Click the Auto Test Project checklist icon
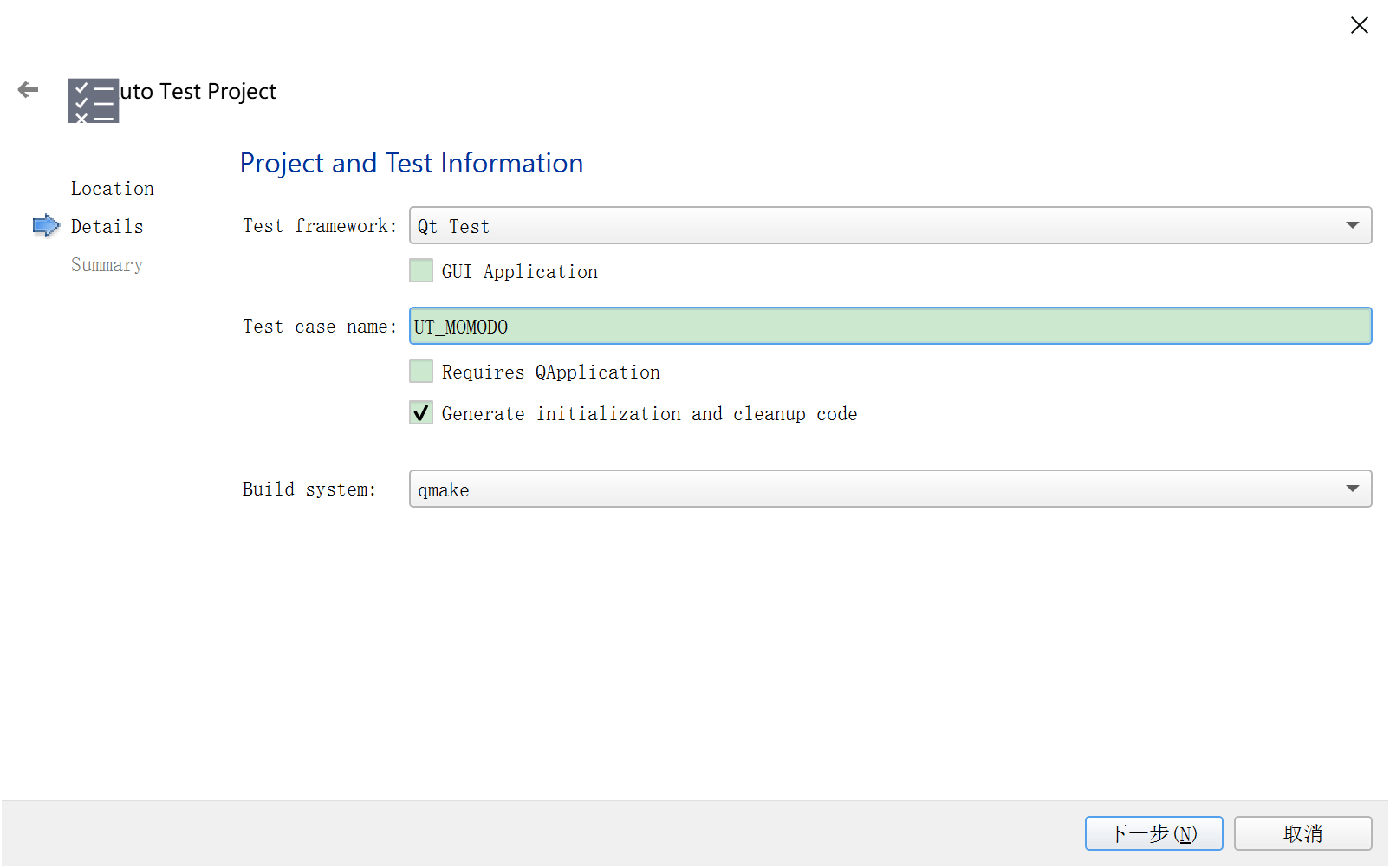 point(93,100)
